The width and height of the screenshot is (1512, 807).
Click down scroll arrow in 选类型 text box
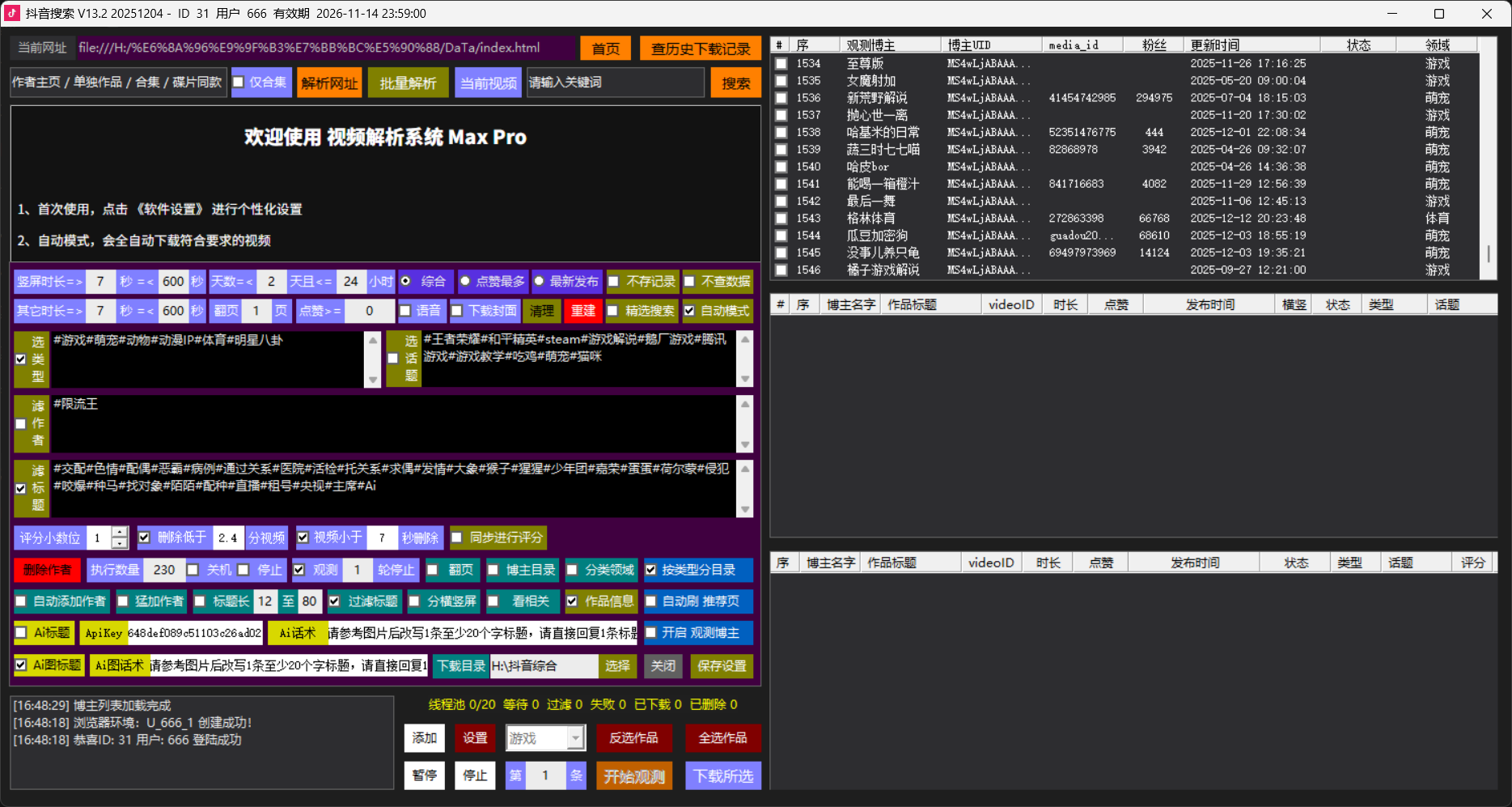point(372,380)
